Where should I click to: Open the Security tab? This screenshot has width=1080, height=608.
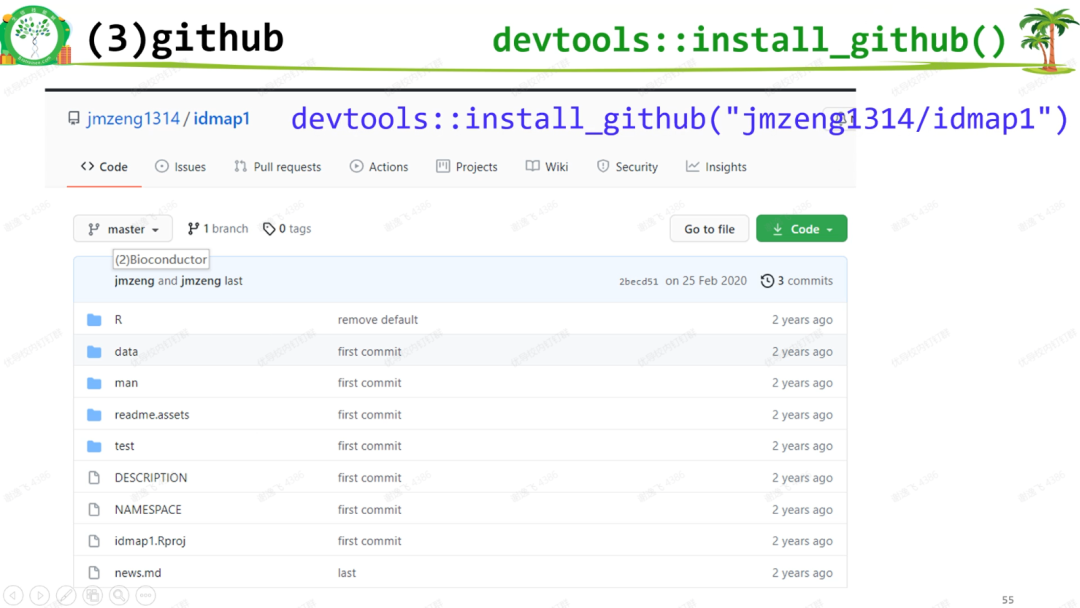point(627,167)
